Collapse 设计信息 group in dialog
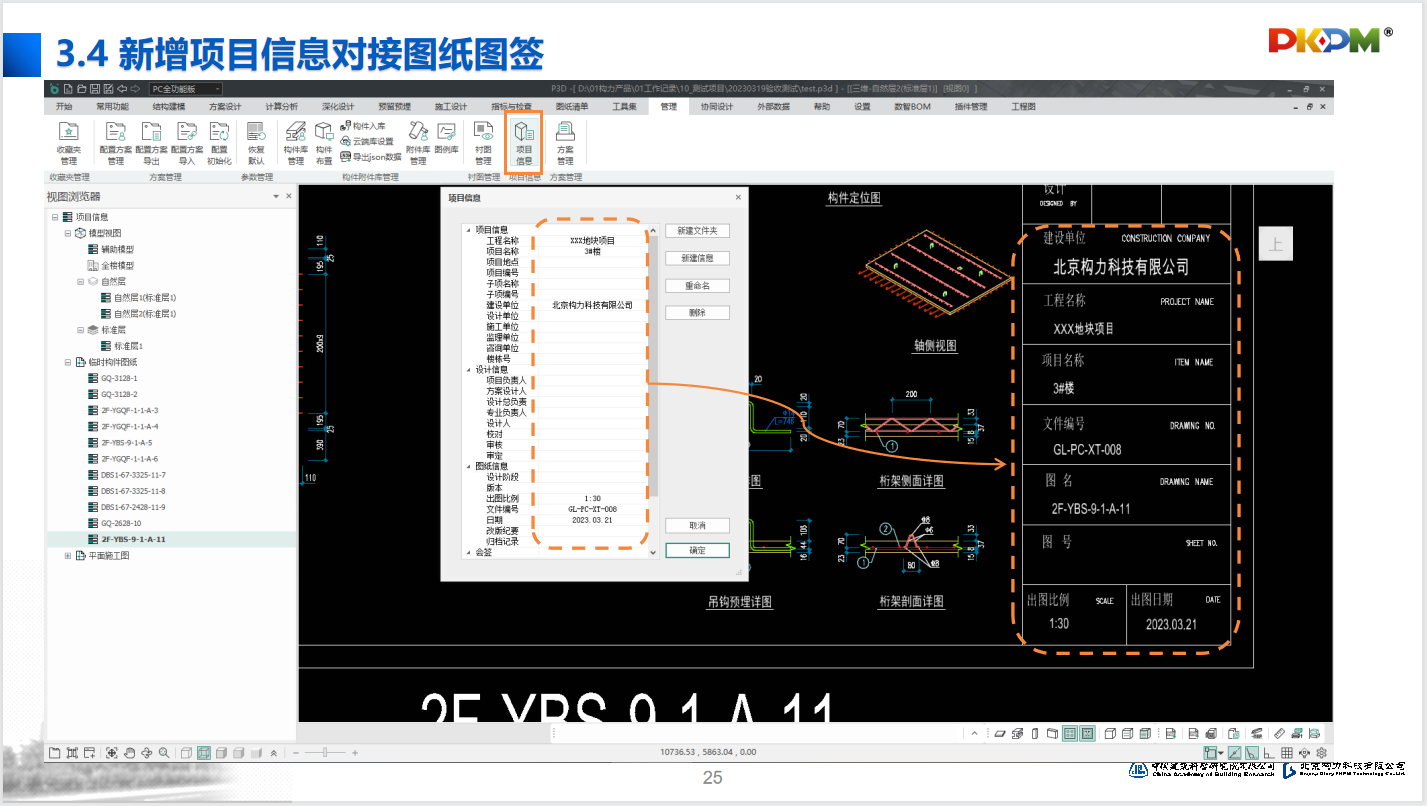Viewport: 1427px width, 806px height. (x=467, y=370)
